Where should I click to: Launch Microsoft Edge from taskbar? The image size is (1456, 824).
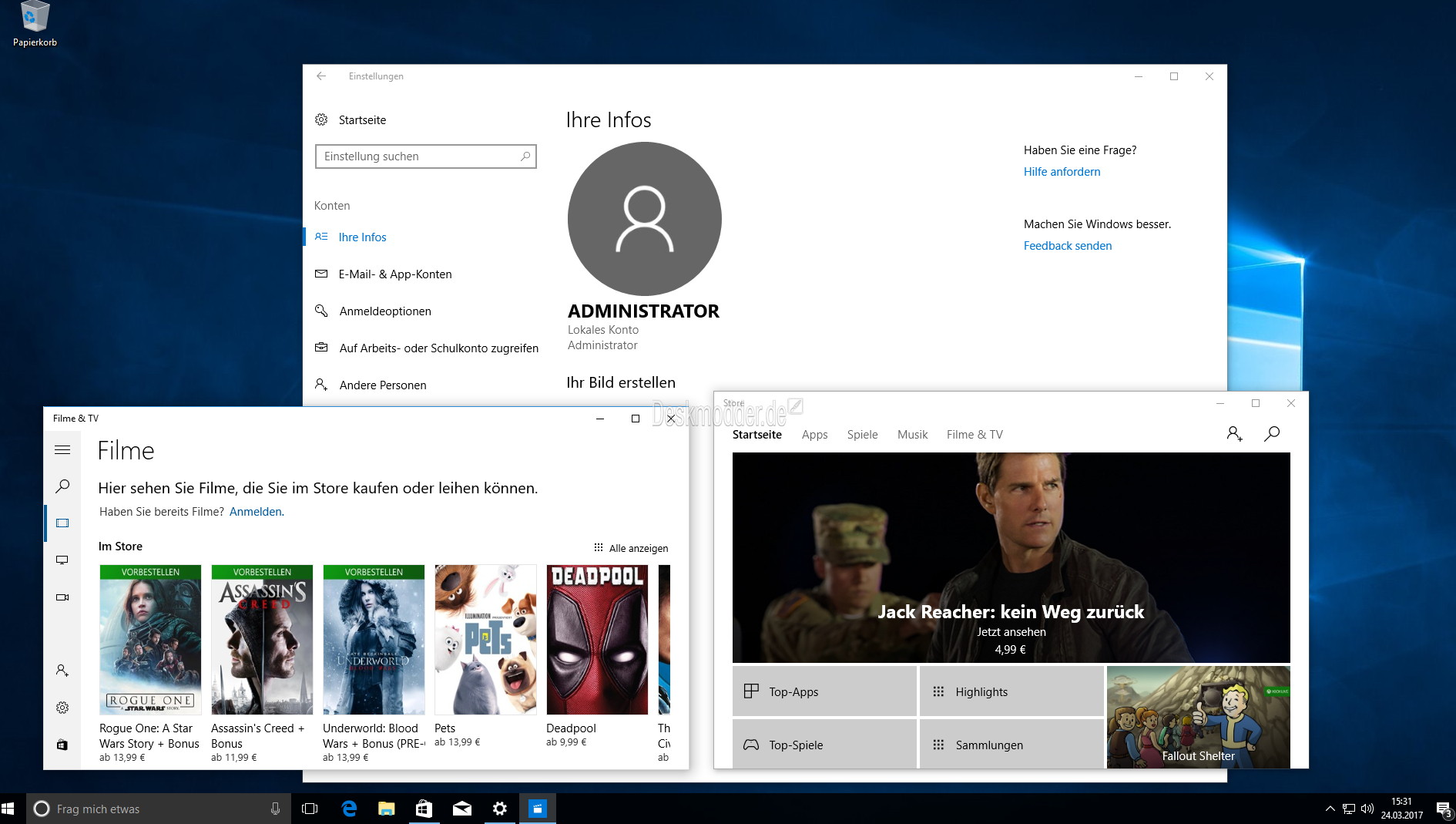[349, 809]
